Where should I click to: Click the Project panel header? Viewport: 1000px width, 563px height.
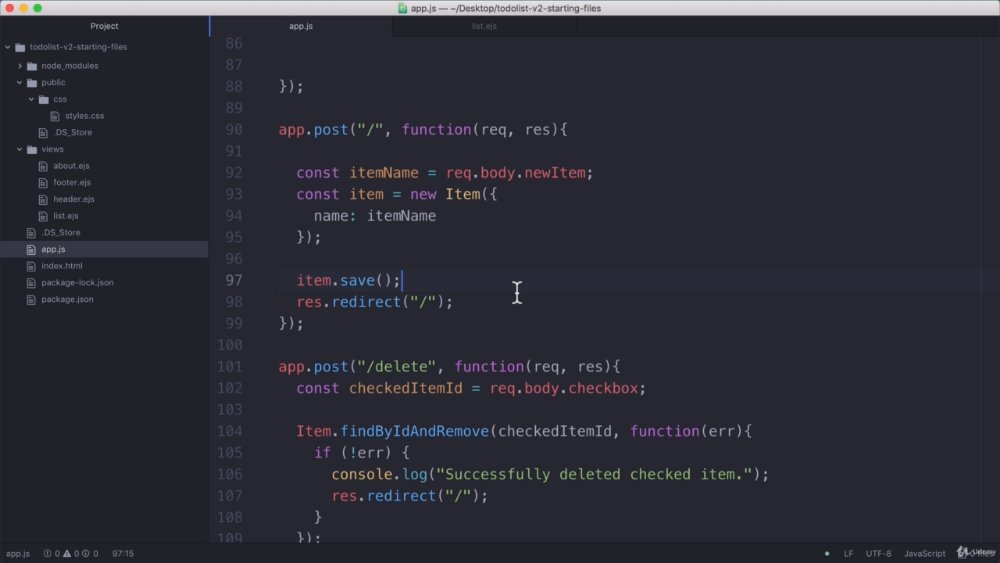(x=104, y=26)
